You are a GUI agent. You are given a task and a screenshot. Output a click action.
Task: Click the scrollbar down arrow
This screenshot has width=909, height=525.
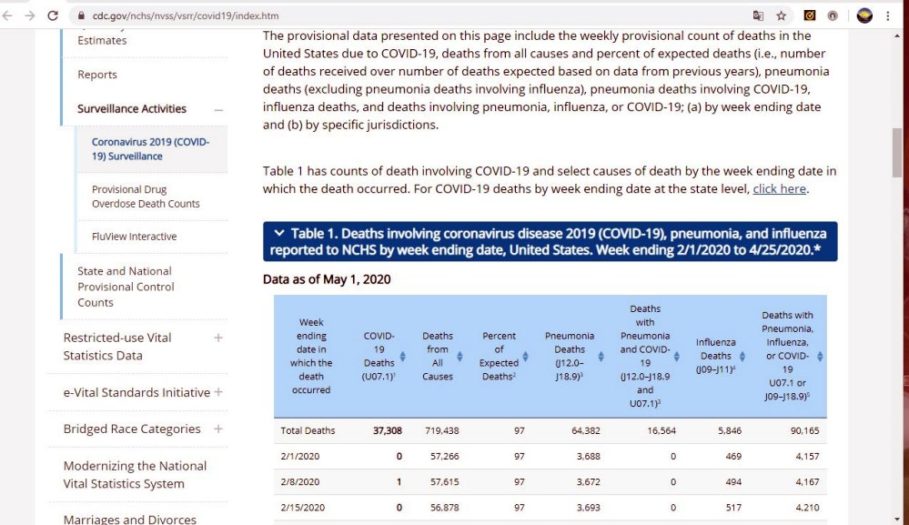click(x=897, y=519)
